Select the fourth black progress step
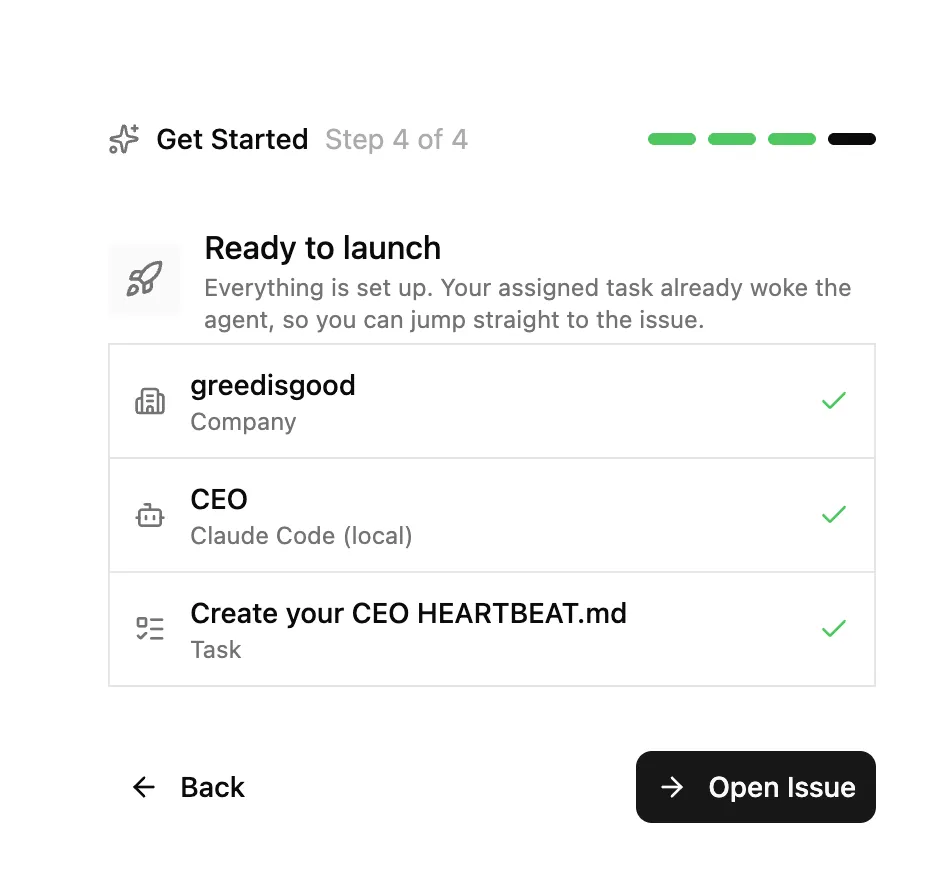The height and width of the screenshot is (878, 942). pyautogui.click(x=852, y=139)
